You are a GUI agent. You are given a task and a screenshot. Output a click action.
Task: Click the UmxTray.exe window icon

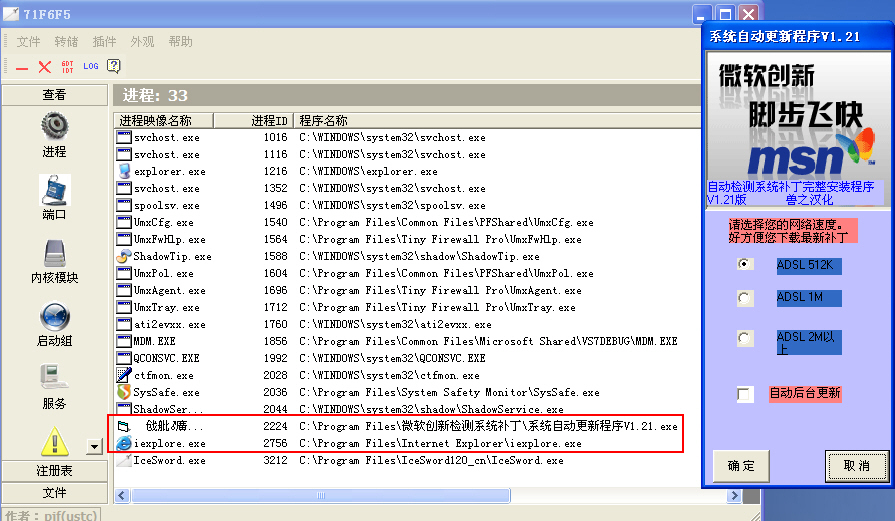point(124,307)
